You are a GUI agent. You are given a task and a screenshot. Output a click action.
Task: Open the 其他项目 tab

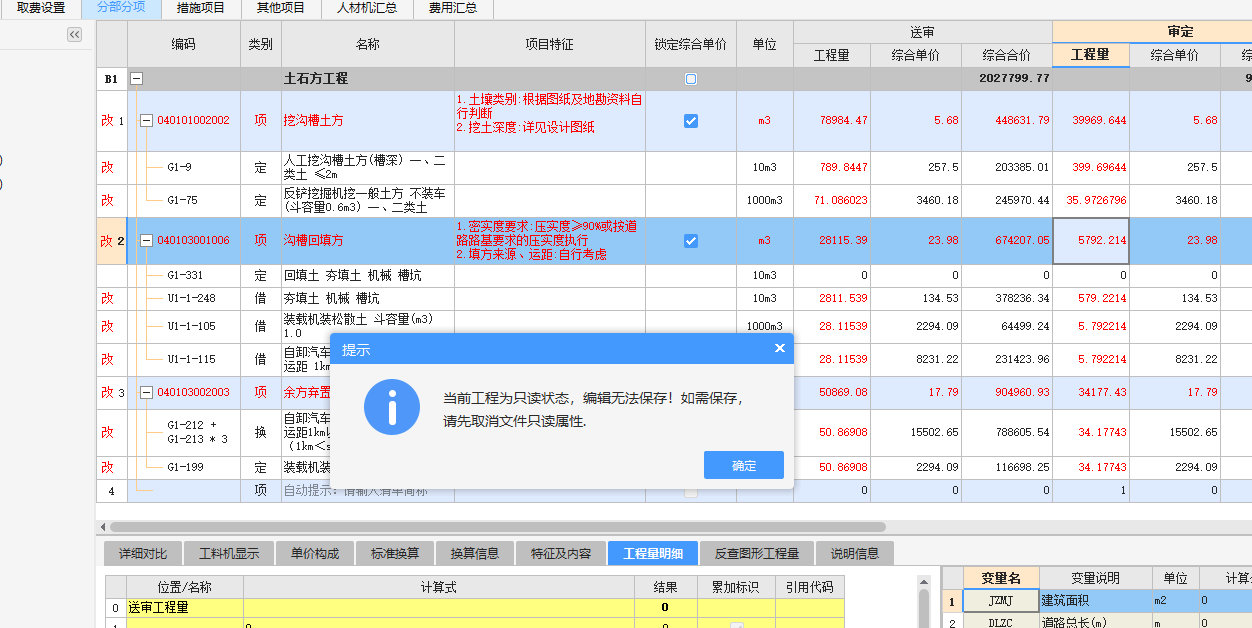tap(281, 8)
